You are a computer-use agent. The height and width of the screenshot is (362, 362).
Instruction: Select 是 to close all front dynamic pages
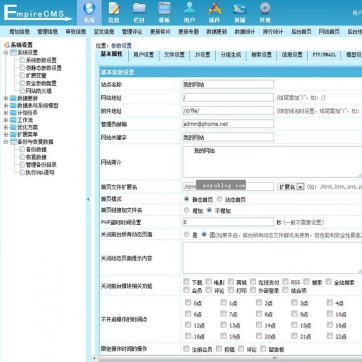pos(186,234)
